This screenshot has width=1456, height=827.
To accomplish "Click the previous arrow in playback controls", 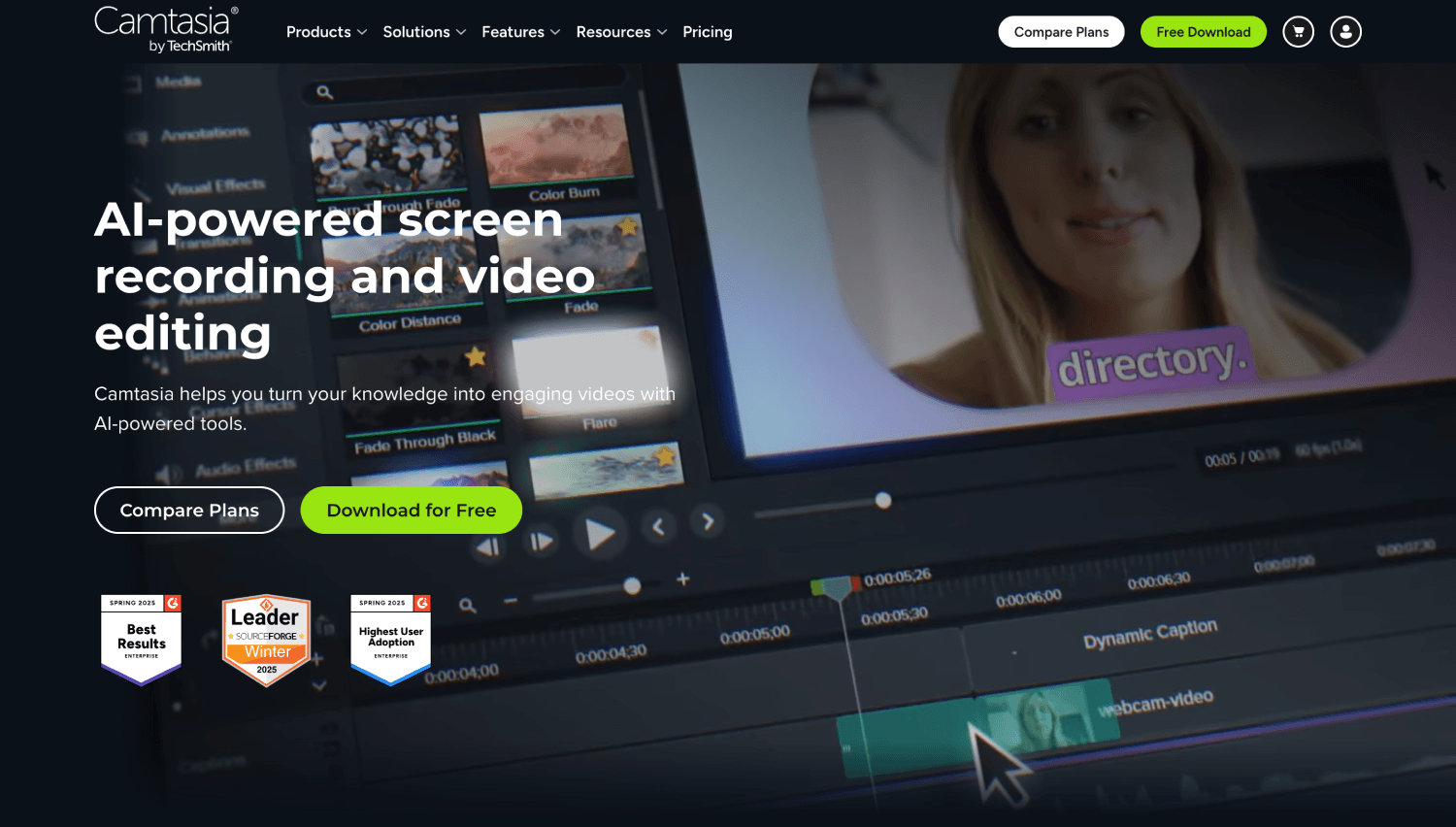I will click(658, 526).
